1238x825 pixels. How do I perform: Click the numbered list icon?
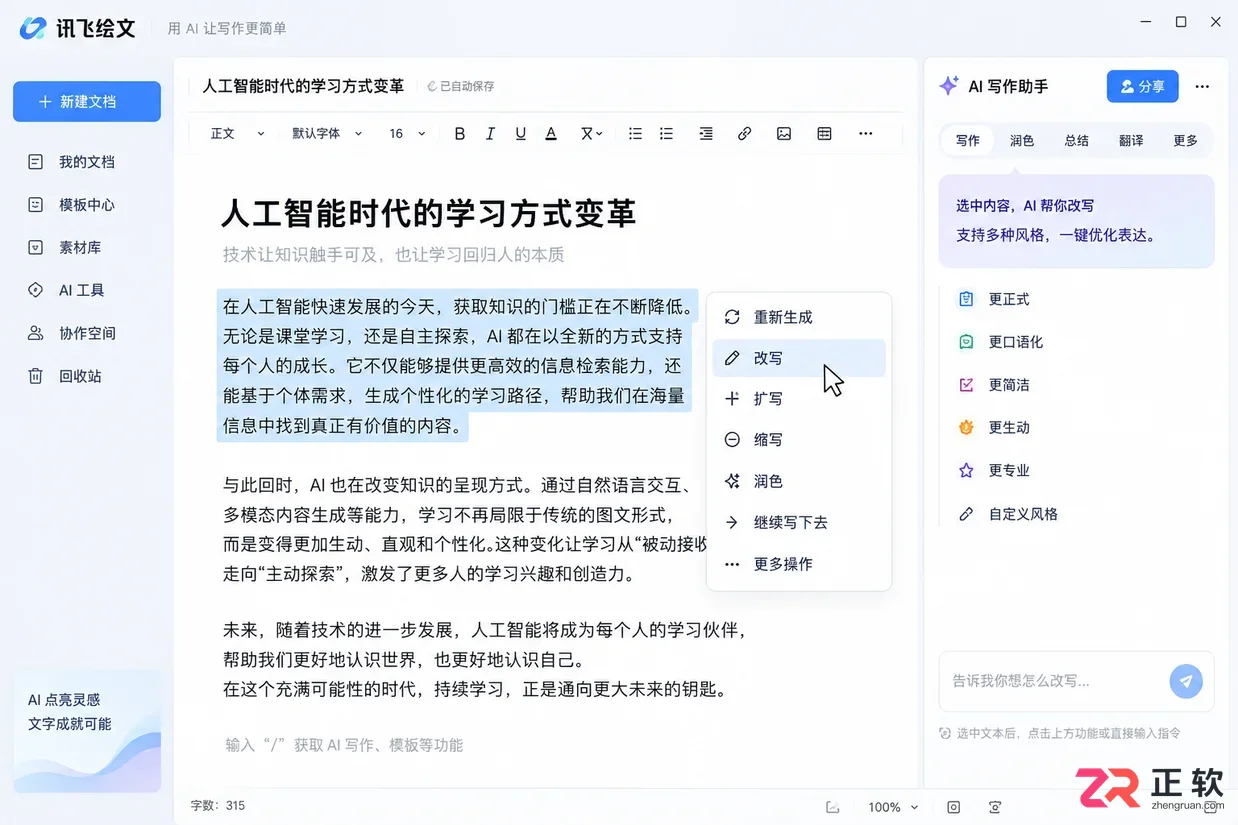[666, 134]
